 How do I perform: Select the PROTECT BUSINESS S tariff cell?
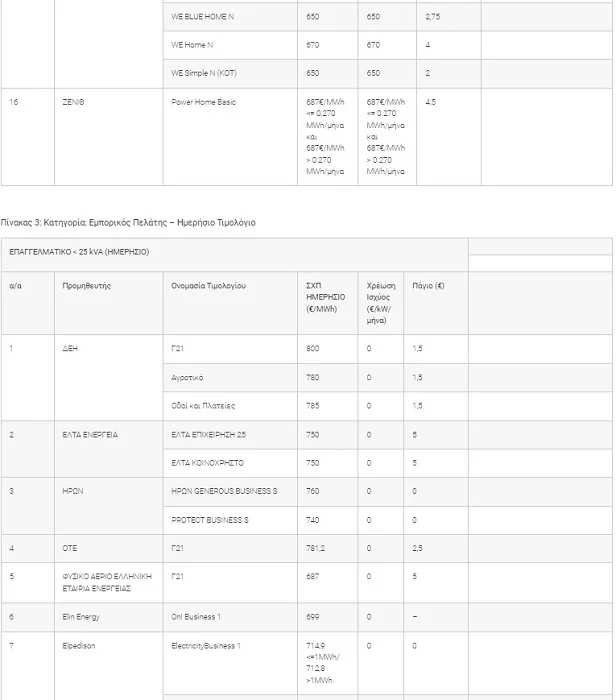[x=210, y=520]
